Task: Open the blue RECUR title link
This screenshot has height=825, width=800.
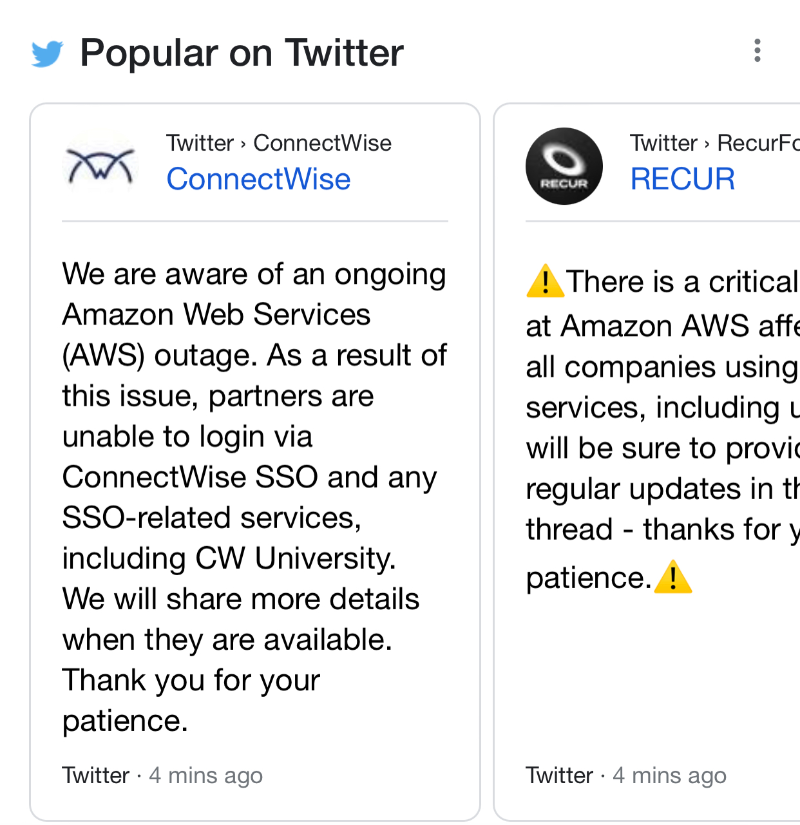Action: (x=683, y=179)
